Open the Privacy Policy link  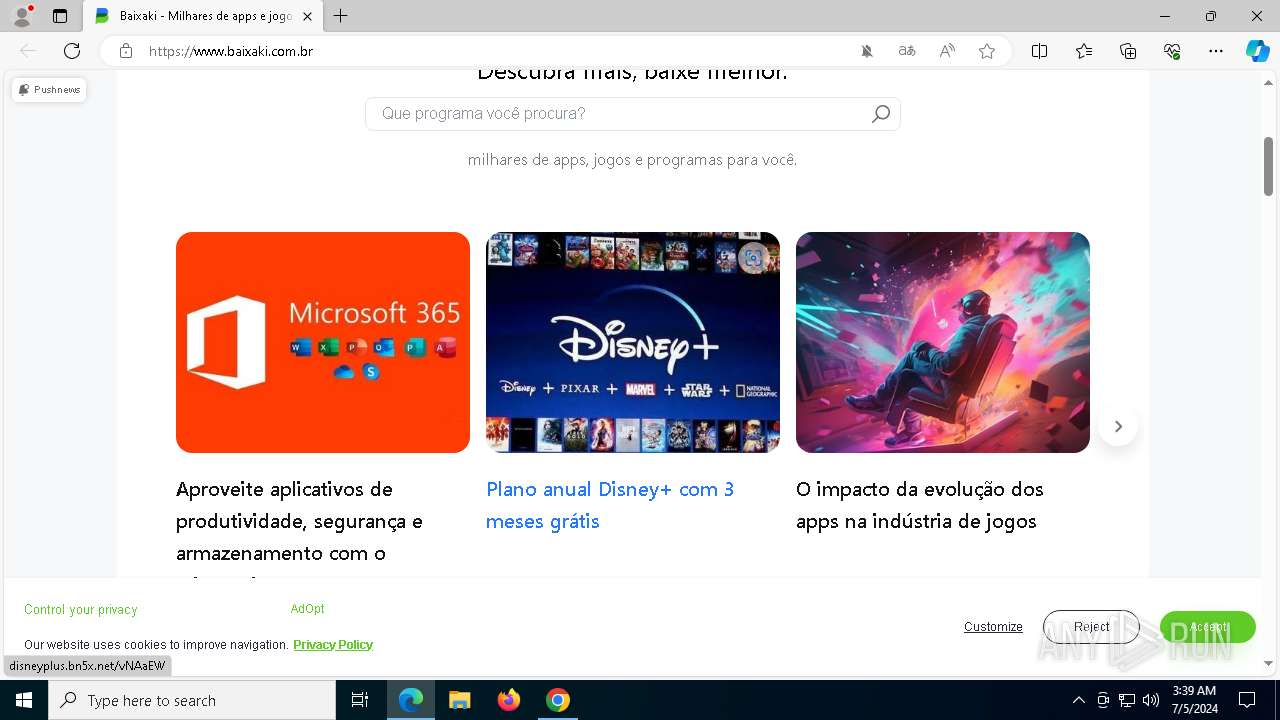[x=333, y=645]
